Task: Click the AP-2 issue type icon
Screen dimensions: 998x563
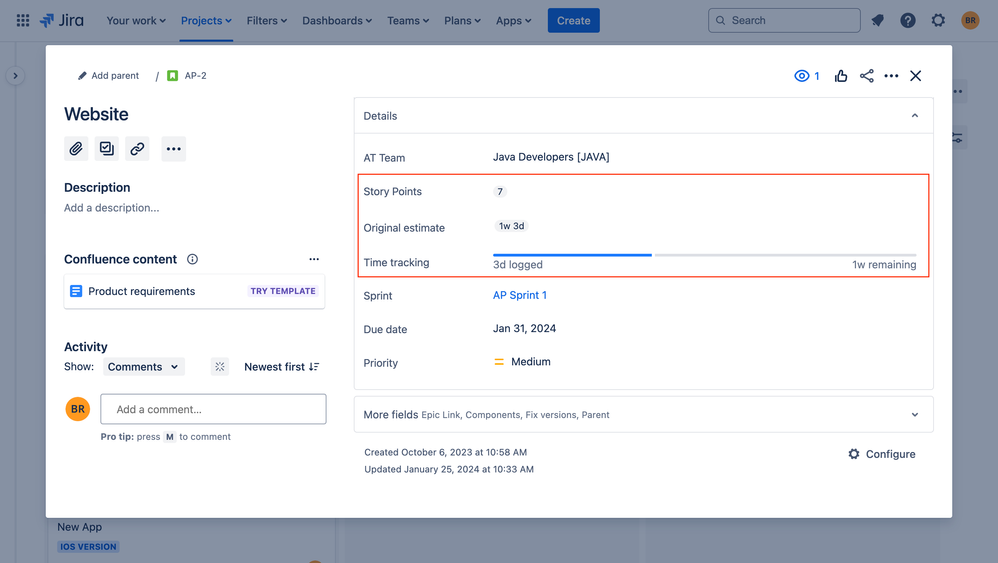Action: [x=172, y=76]
